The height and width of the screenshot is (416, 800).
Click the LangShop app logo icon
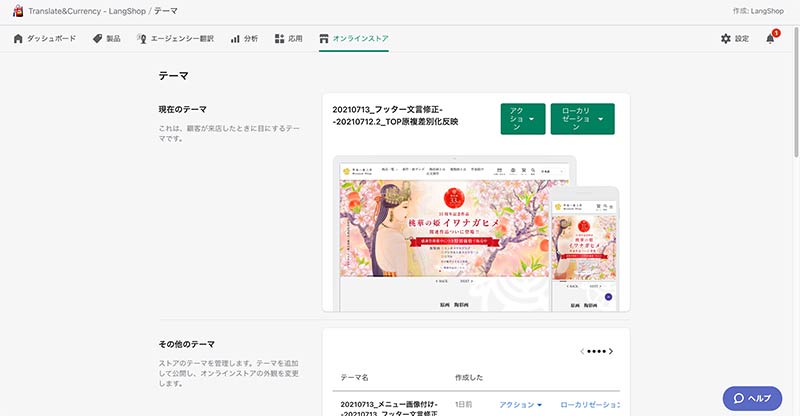coord(16,10)
